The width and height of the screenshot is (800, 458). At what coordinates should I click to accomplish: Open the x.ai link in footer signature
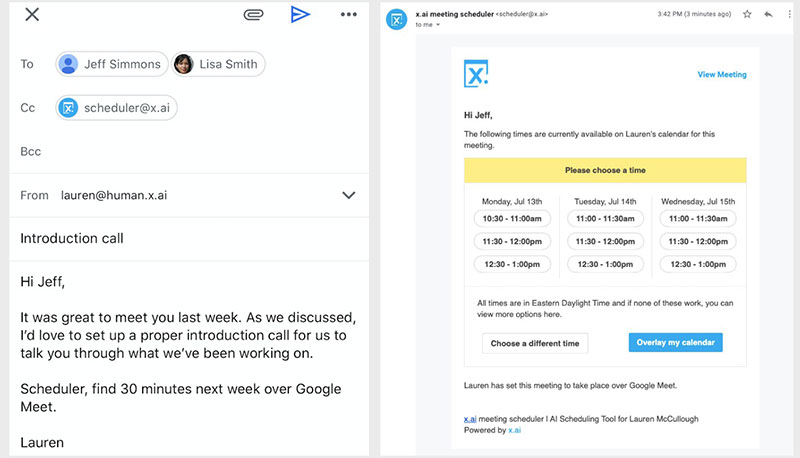point(470,419)
